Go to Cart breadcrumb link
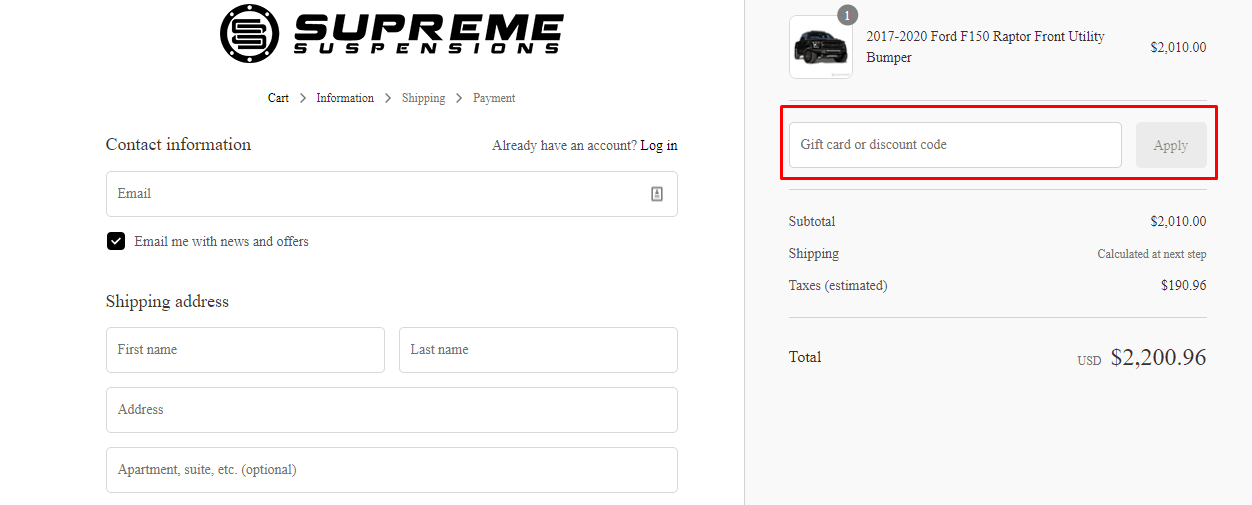 (278, 98)
